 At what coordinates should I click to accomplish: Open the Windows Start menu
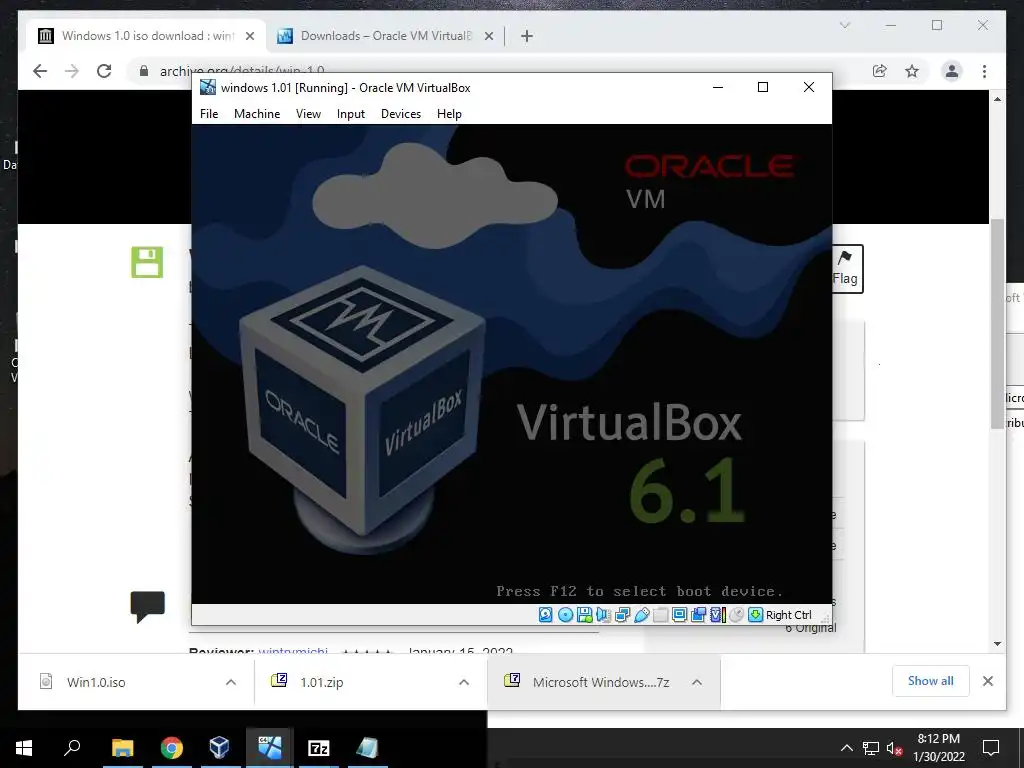click(x=24, y=748)
